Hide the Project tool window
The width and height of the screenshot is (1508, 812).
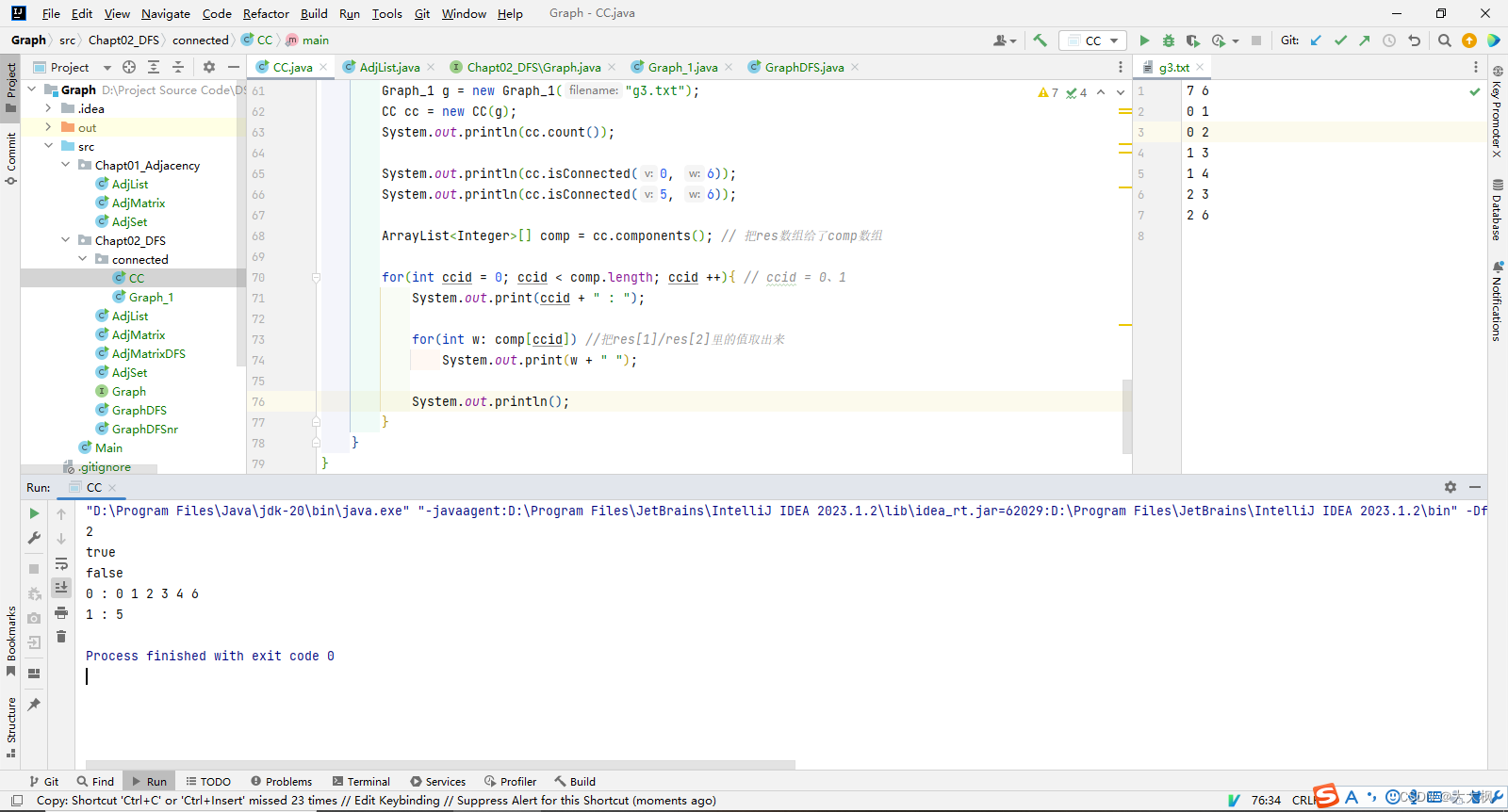pos(234,67)
